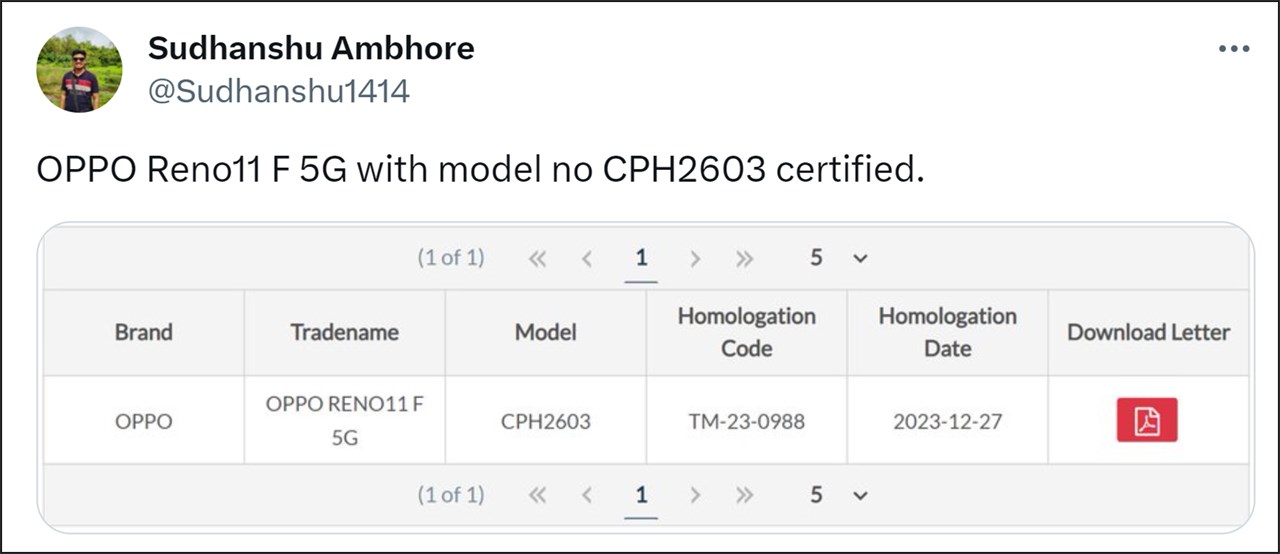Screen dimensions: 1280x554
Task: Click first page arrows in top paginator
Action: (x=538, y=258)
